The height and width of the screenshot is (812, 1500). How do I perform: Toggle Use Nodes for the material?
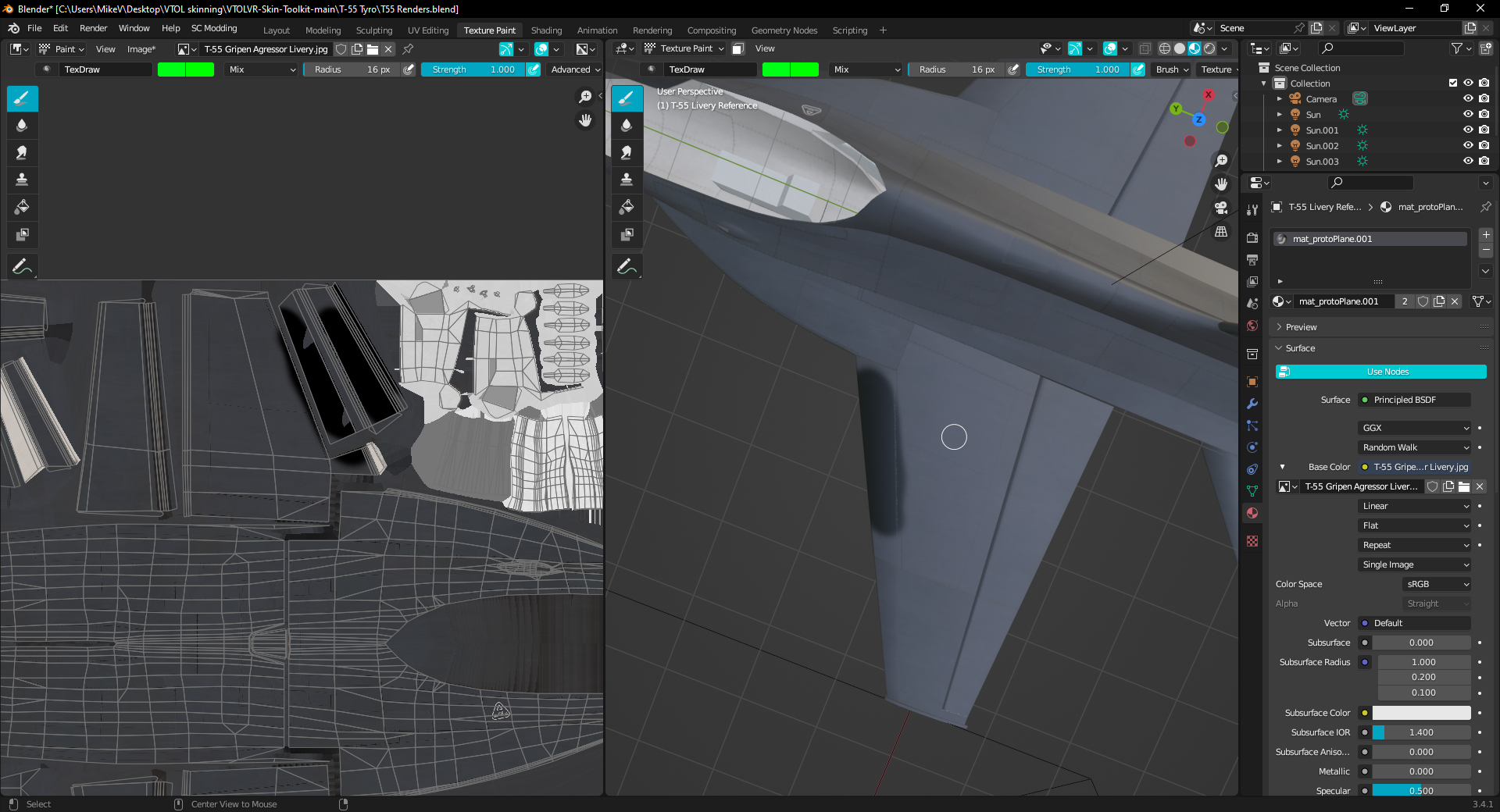(1380, 372)
